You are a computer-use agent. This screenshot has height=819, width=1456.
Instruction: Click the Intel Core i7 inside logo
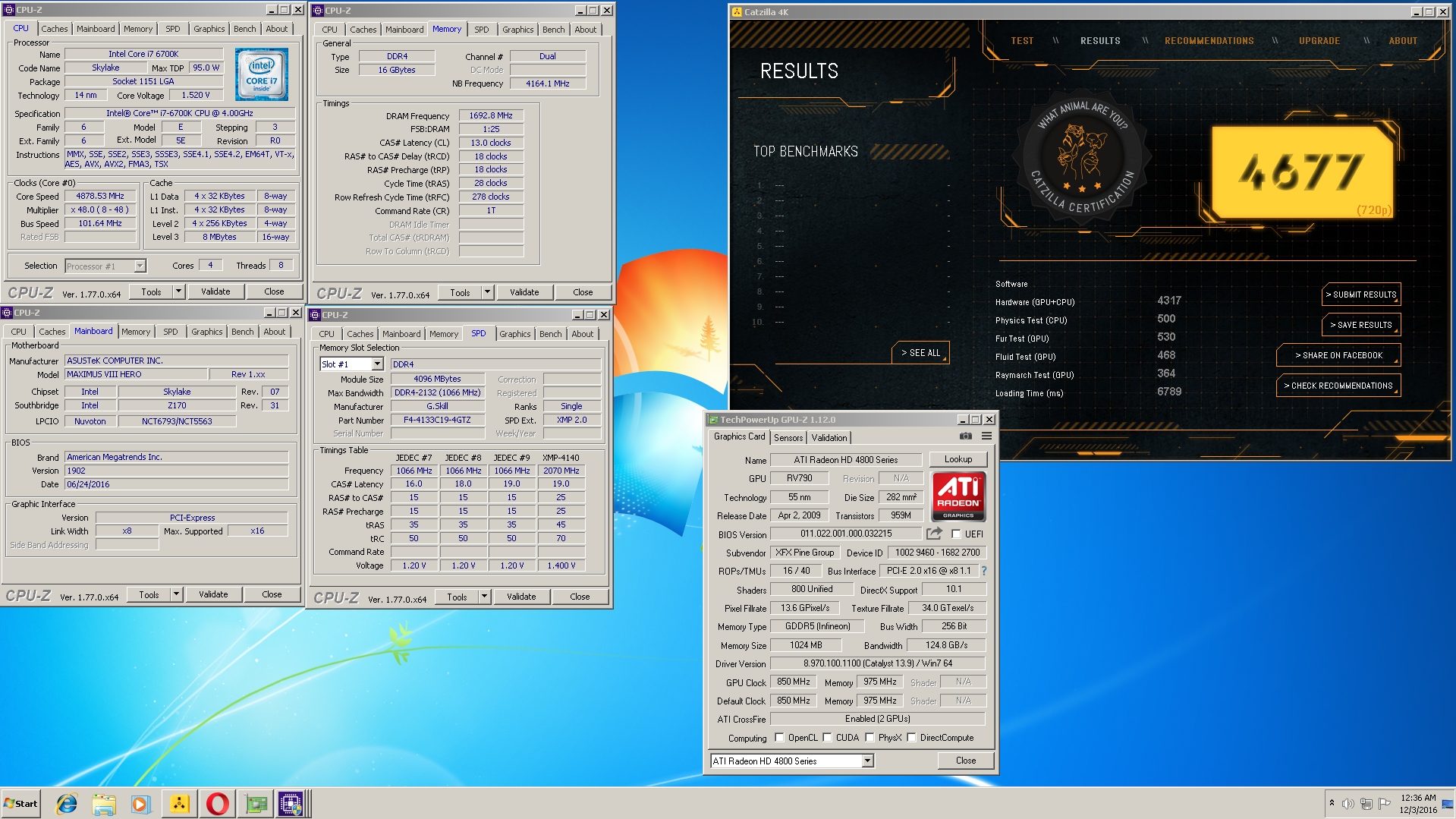[262, 75]
